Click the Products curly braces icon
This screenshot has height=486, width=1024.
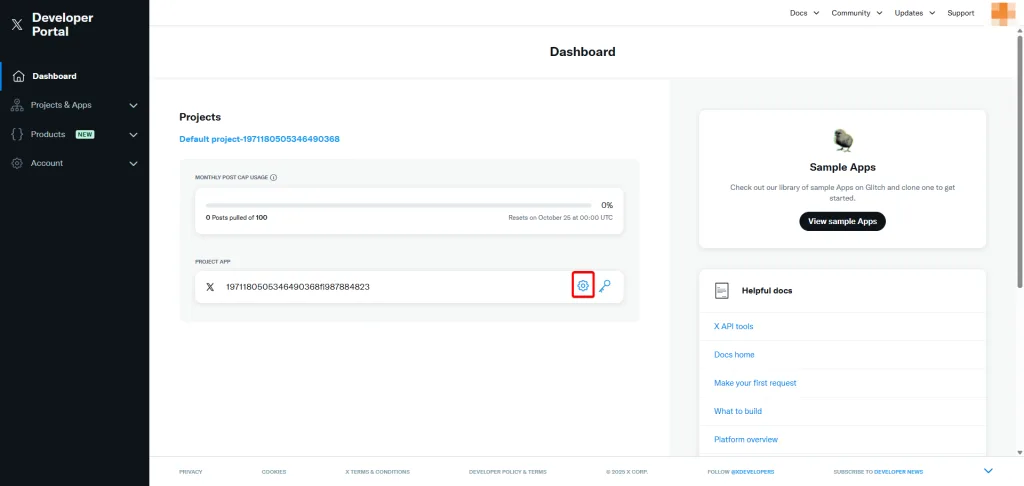point(17,135)
